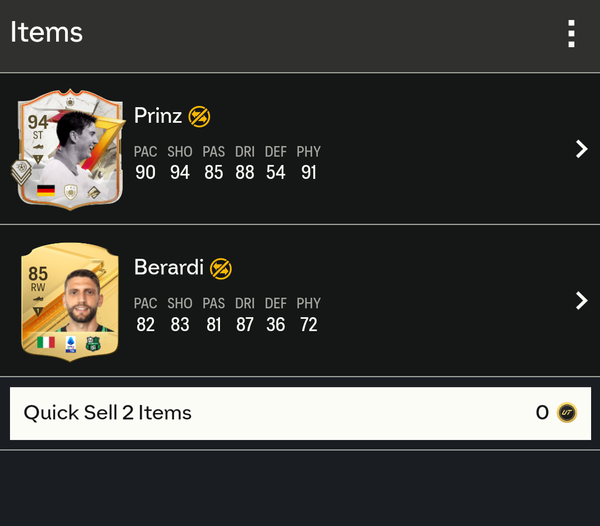
Task: Select the Berardi 85 RW card thumbnail
Action: (70, 302)
